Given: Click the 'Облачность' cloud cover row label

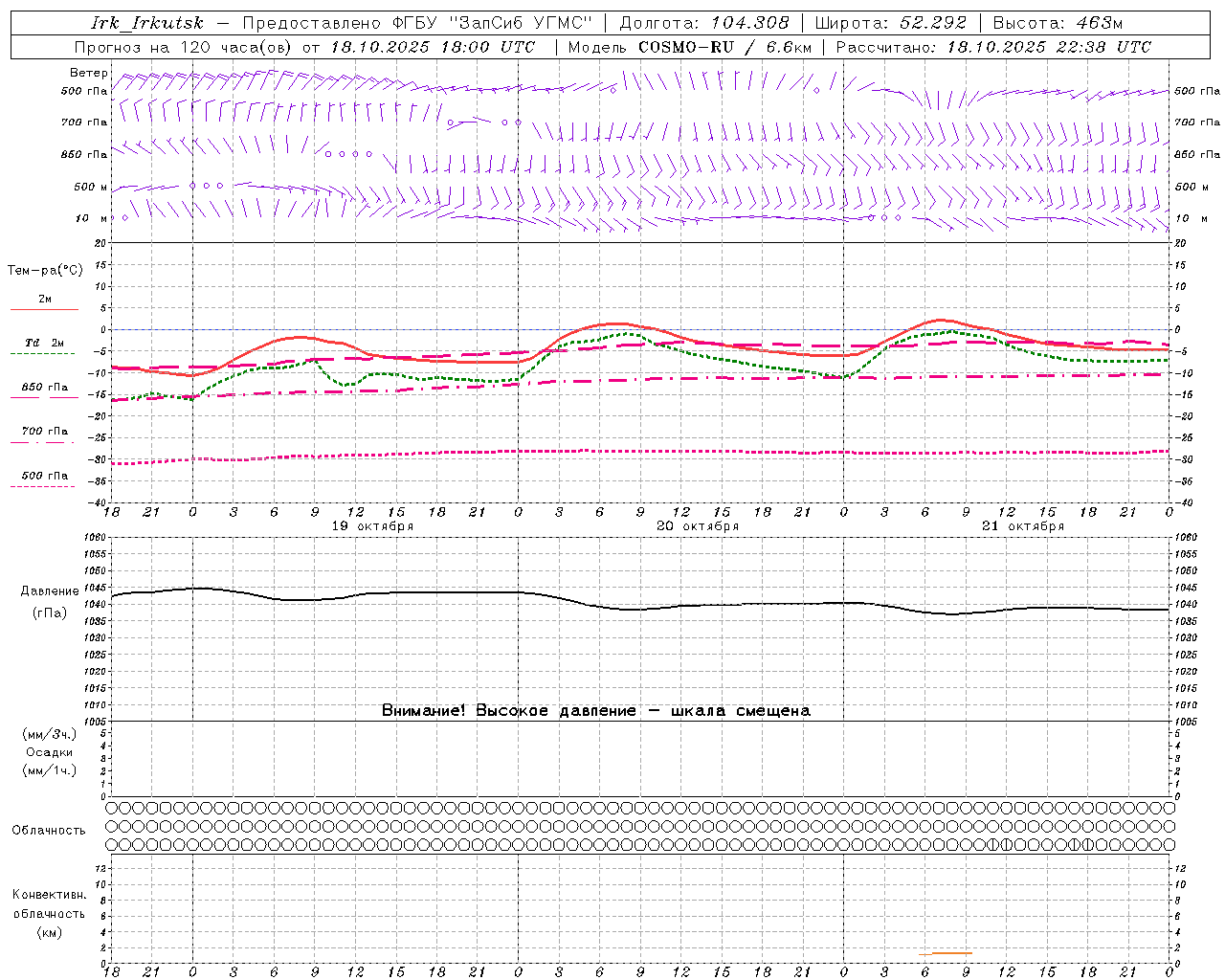Looking at the screenshot, I should [x=49, y=831].
